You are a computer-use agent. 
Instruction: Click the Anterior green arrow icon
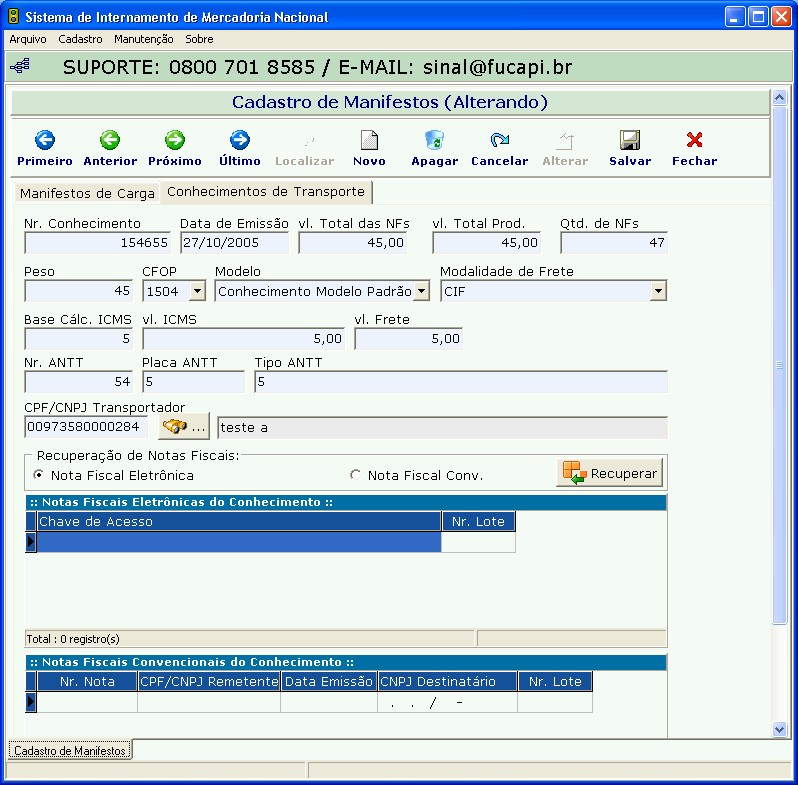pos(110,141)
